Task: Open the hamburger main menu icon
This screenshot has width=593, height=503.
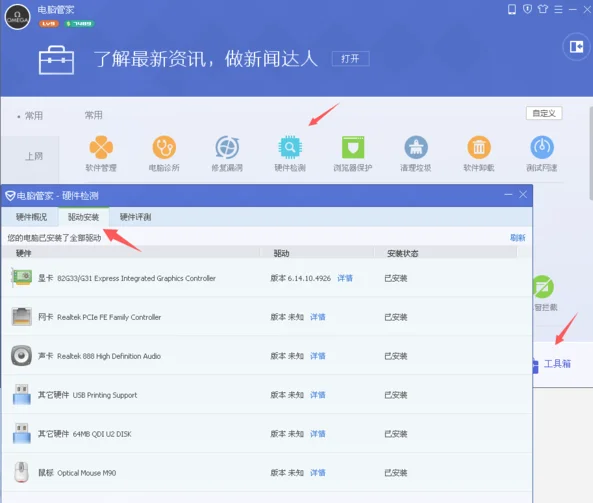Action: tap(558, 9)
